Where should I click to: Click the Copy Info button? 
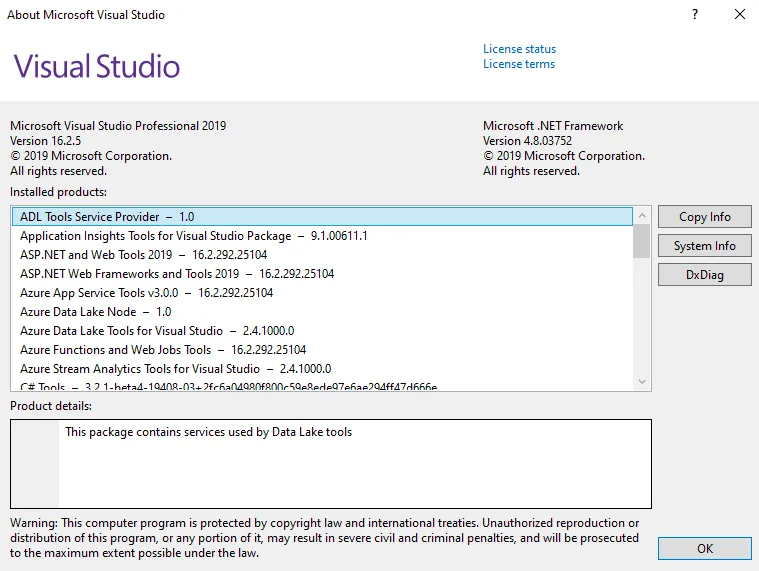pos(704,217)
